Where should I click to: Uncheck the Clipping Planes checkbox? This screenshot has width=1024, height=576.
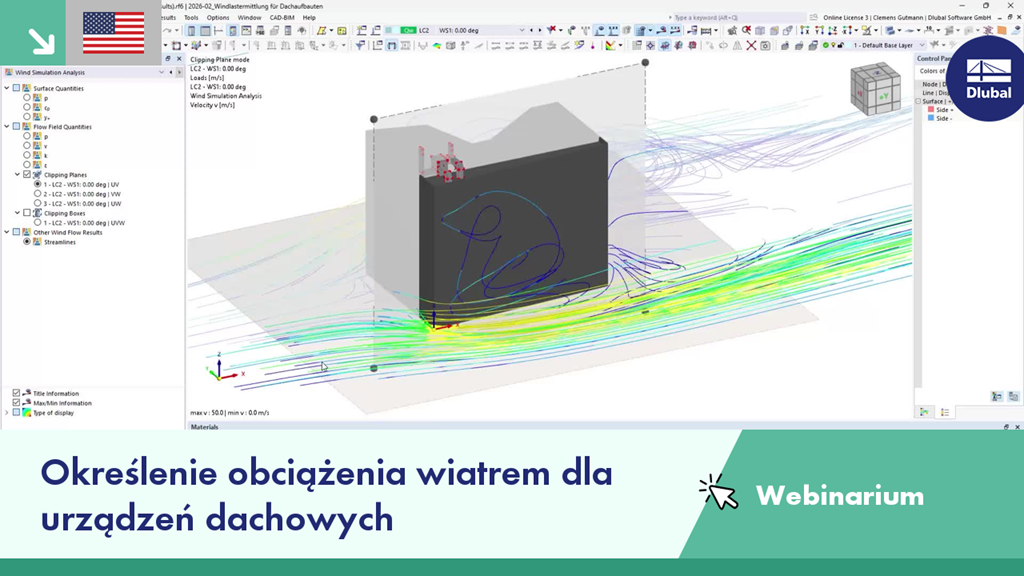(27, 174)
